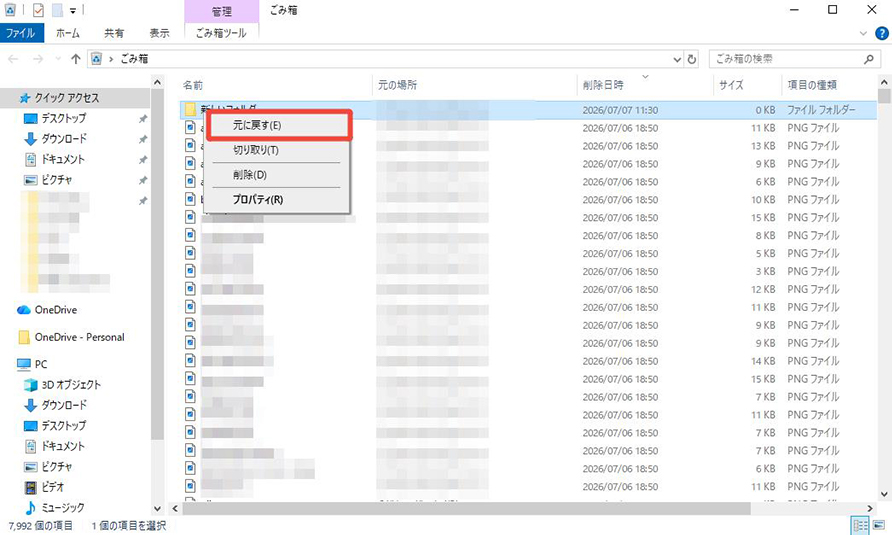Go forward with the right arrow
The width and height of the screenshot is (892, 535).
click(38, 59)
